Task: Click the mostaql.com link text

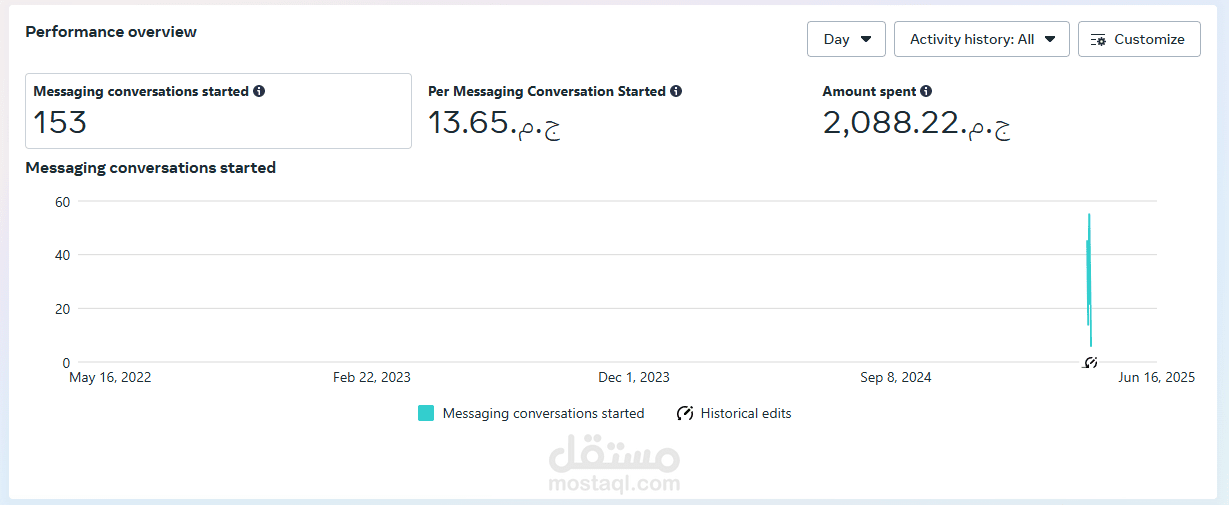Action: click(614, 485)
